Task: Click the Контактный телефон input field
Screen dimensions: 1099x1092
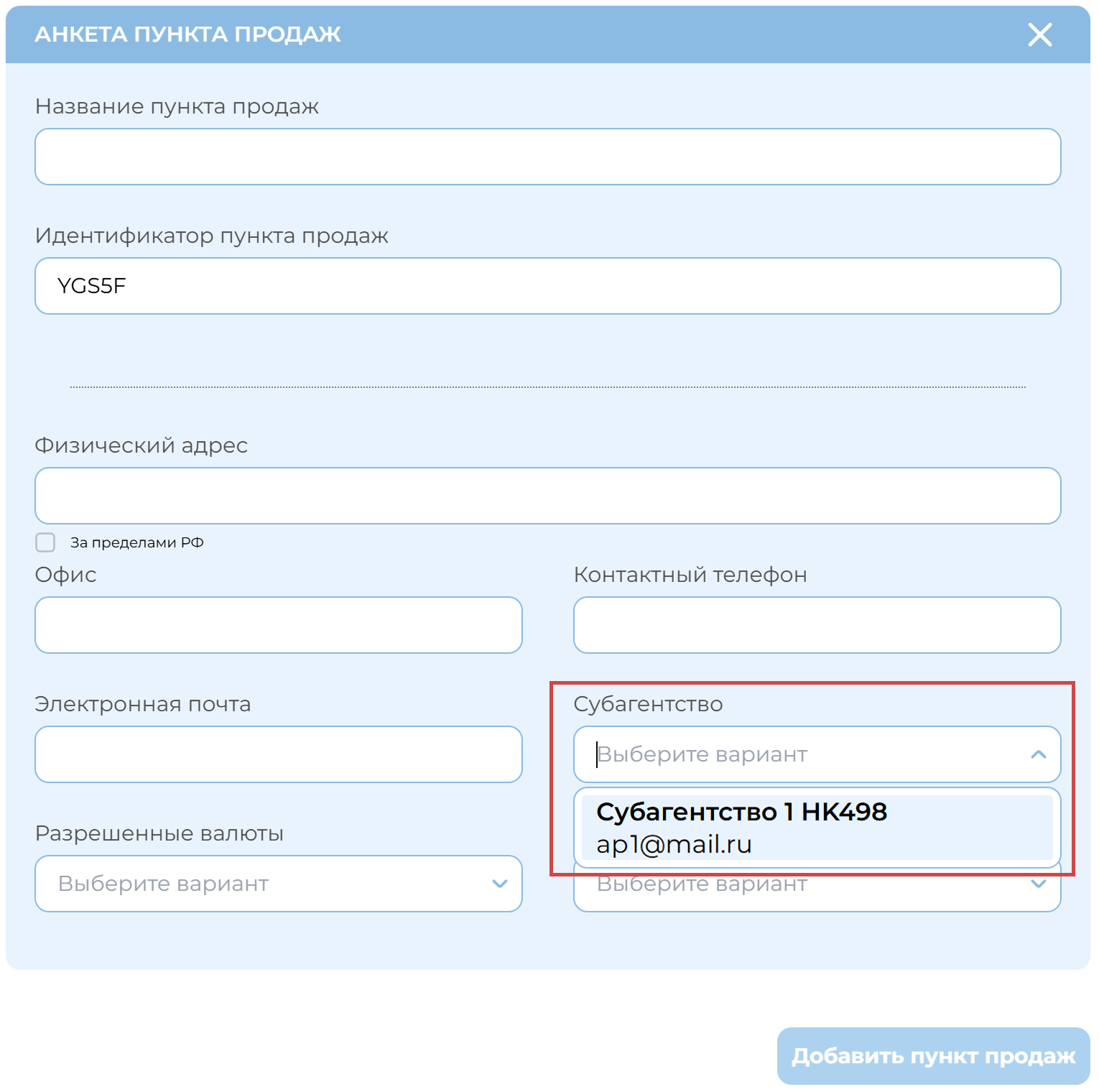Action: tap(817, 625)
